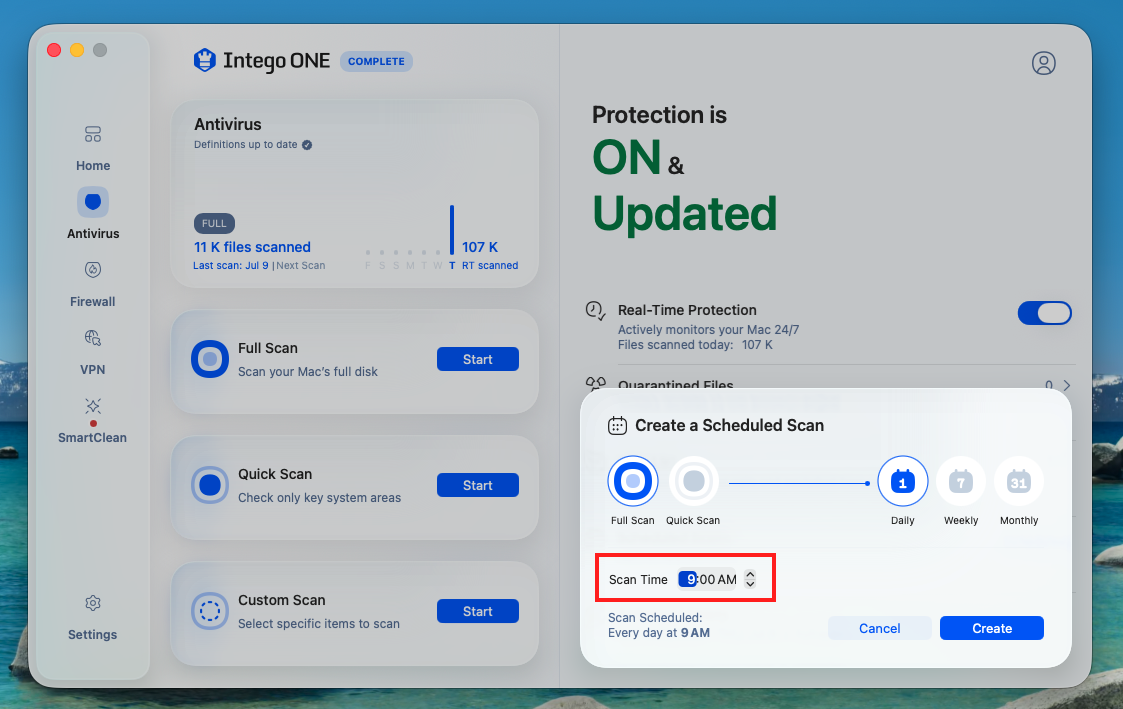1123x709 pixels.
Task: Expand Quarantined Files chevron
Action: (x=1067, y=385)
